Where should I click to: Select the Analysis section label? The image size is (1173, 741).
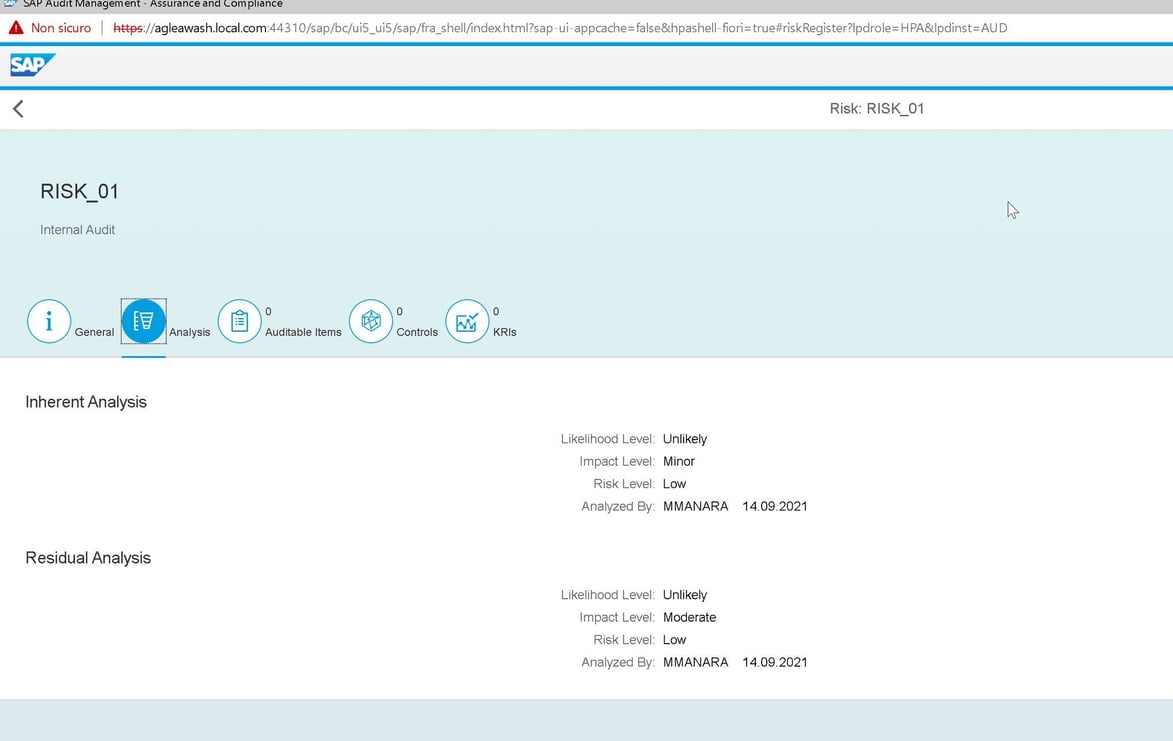coord(189,332)
